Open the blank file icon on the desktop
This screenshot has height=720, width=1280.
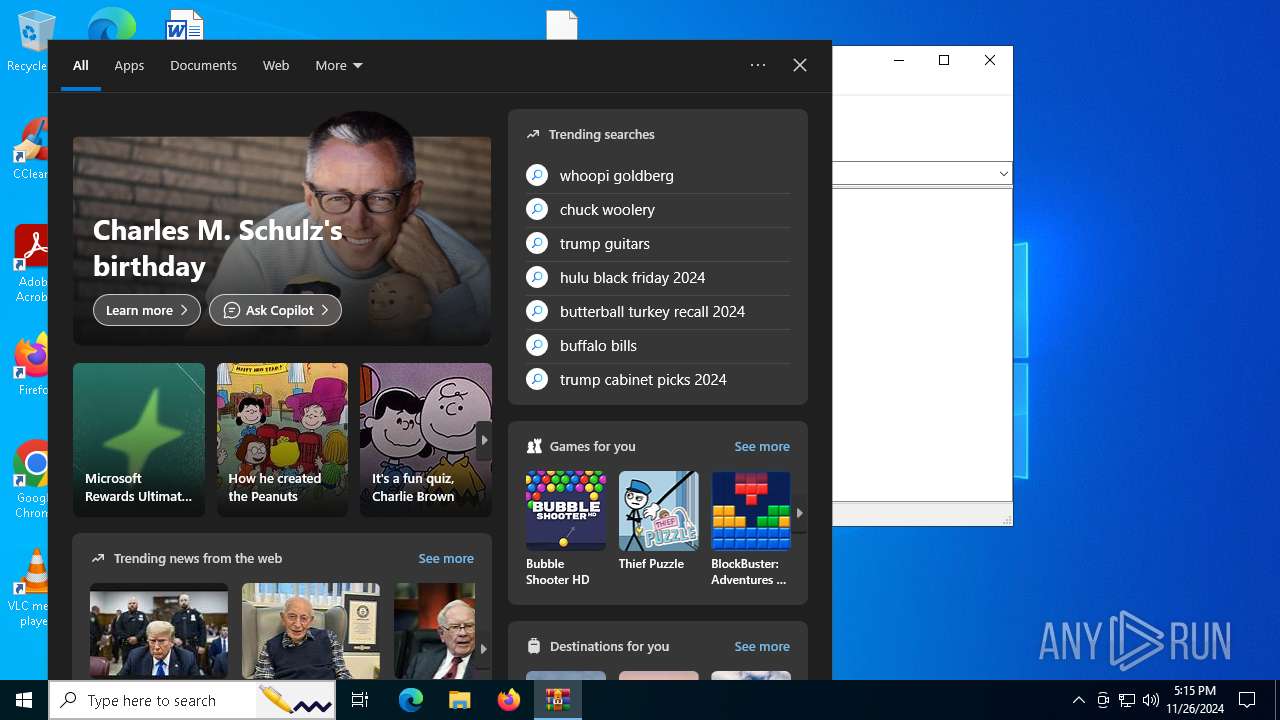tap(562, 24)
